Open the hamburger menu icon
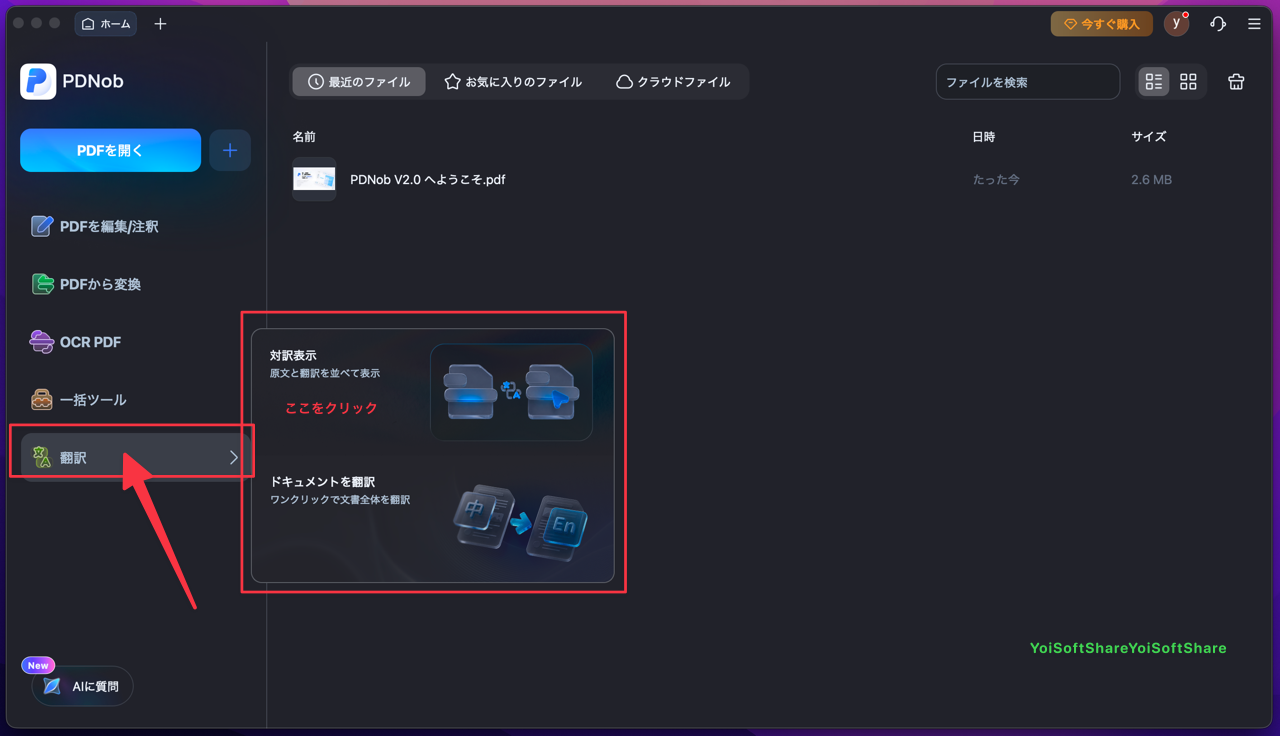Image resolution: width=1280 pixels, height=736 pixels. [x=1254, y=24]
